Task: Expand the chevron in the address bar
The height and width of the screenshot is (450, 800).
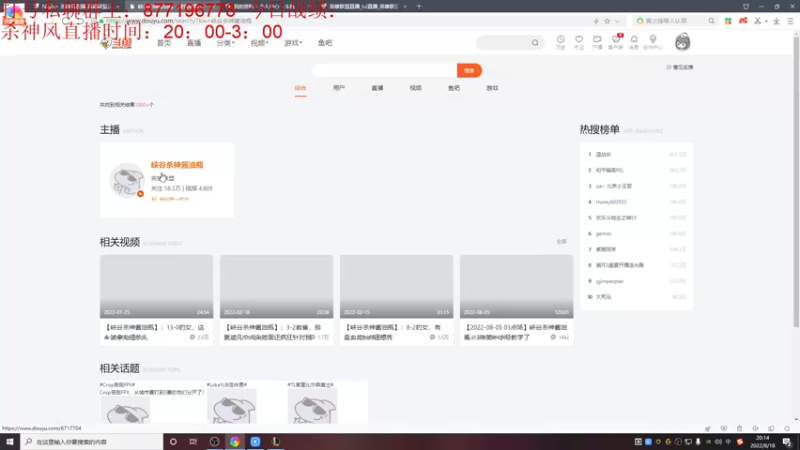Action: [617, 21]
